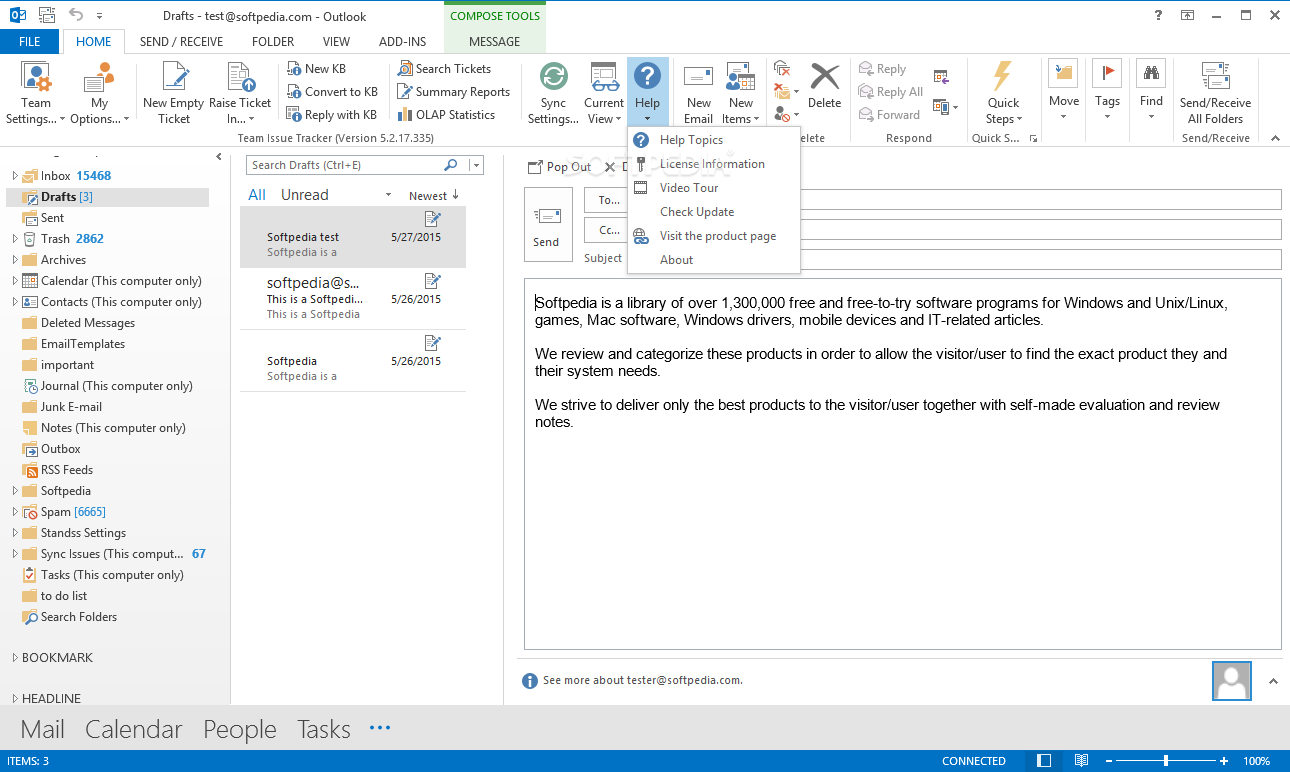Choose Check Update from the menu
The image size is (1290, 772).
714,212
